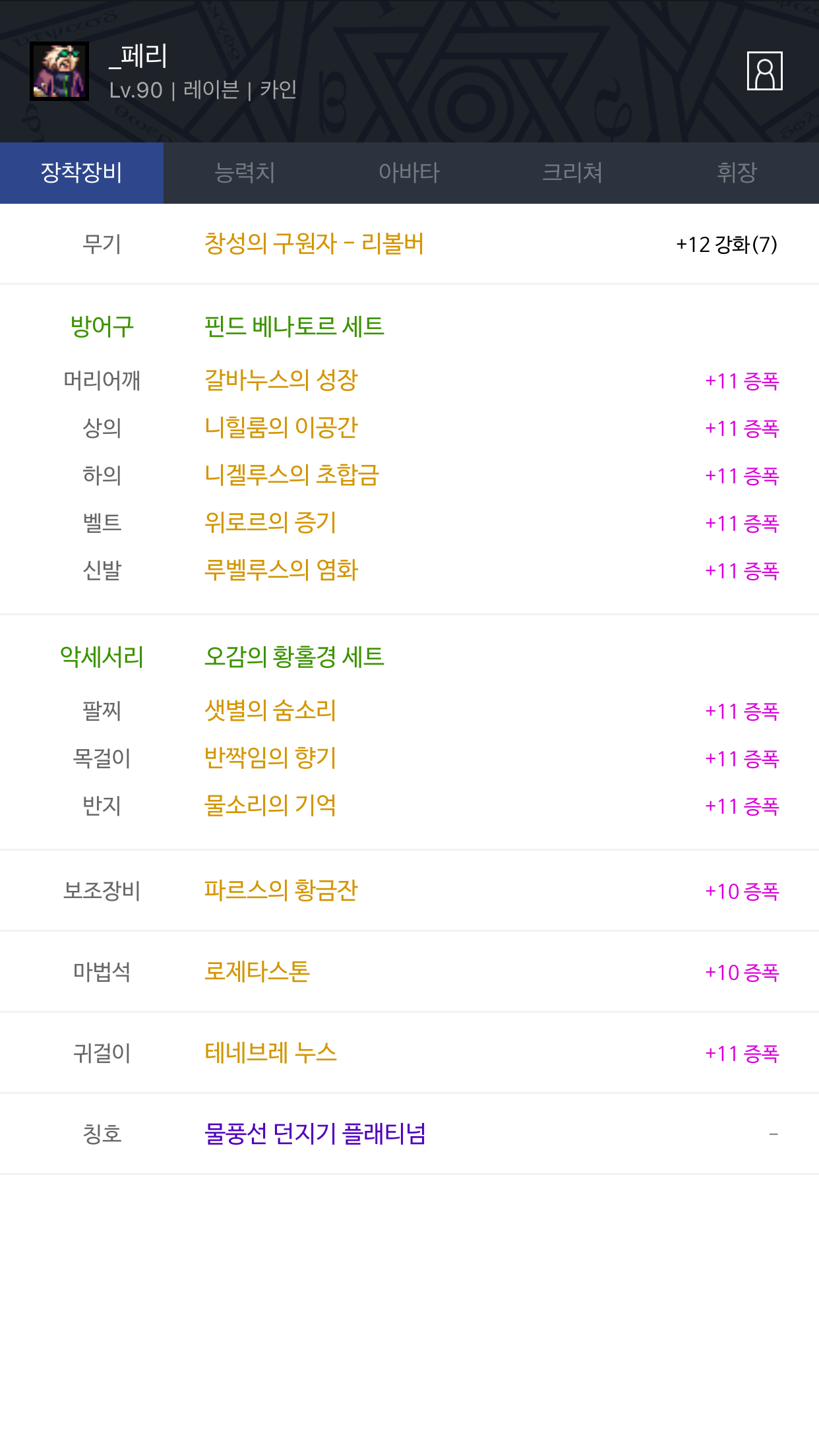This screenshot has width=819, height=1456.
Task: View sub equipment 파르스의 황금잔
Action: point(281,891)
